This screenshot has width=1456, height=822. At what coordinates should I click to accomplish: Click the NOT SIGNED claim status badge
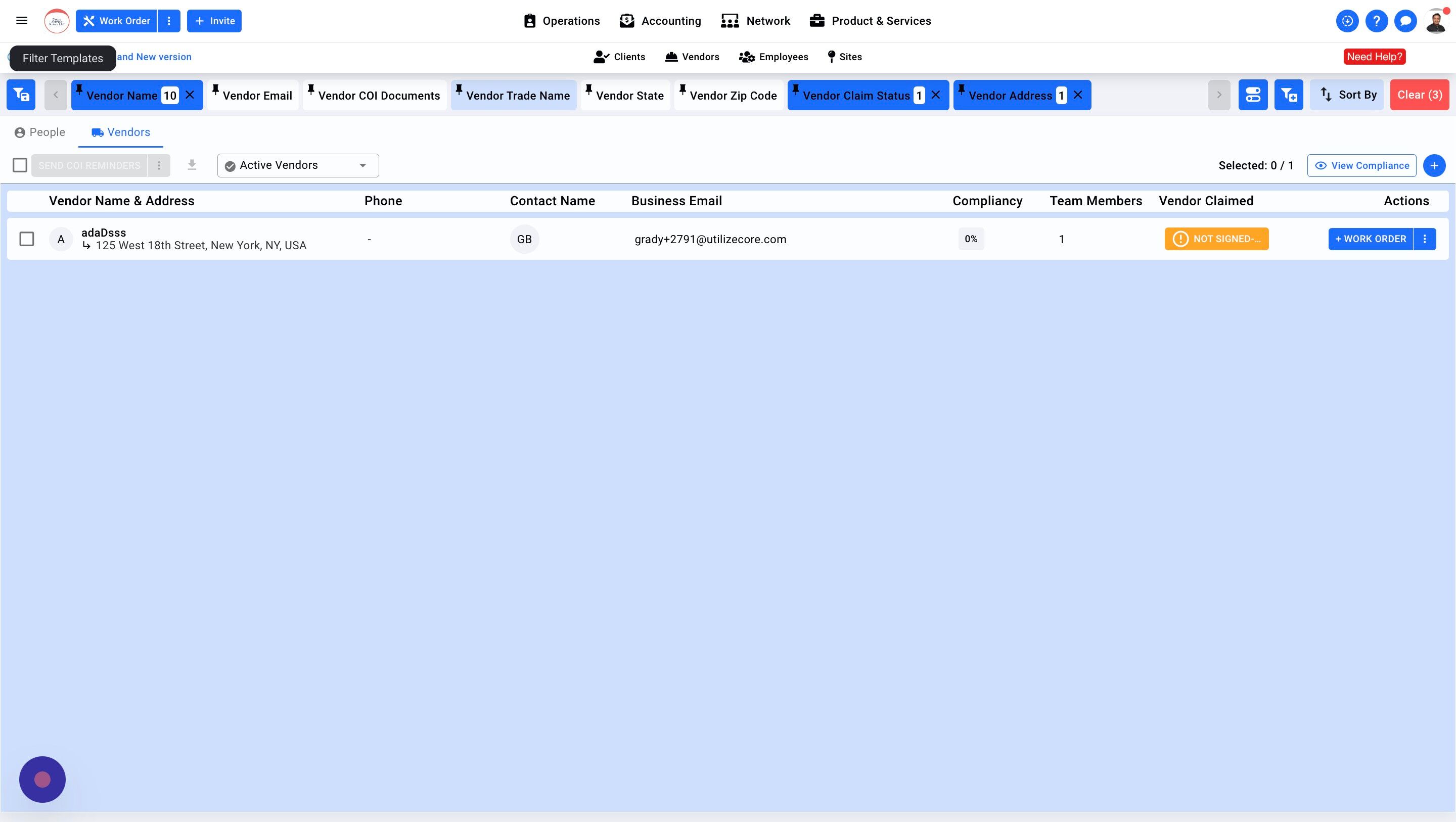click(1216, 239)
